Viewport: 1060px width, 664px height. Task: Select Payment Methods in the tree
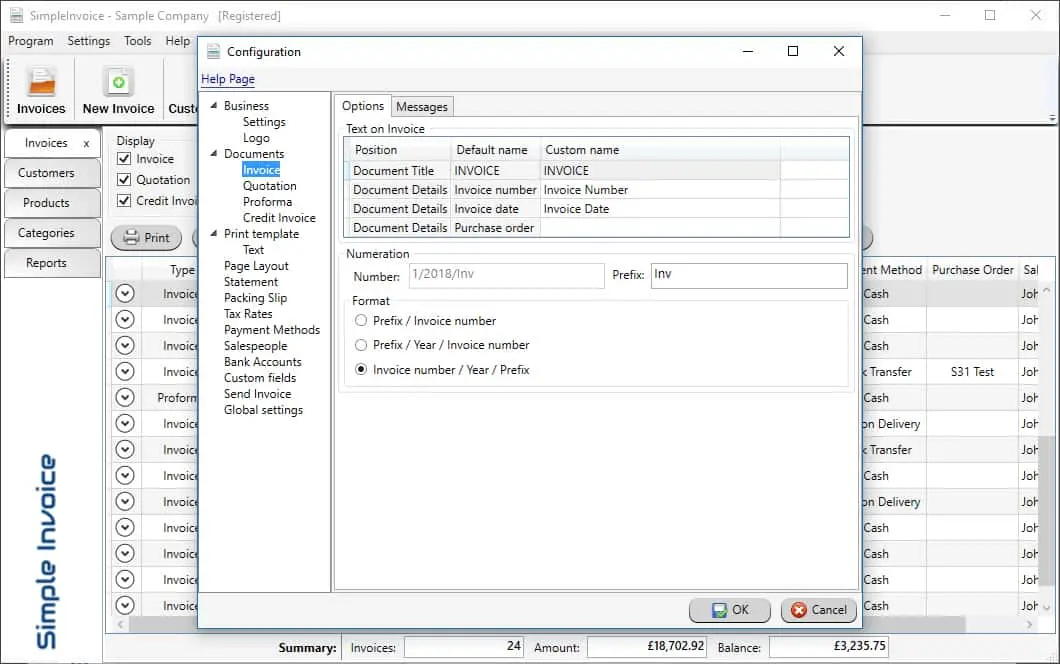click(272, 330)
